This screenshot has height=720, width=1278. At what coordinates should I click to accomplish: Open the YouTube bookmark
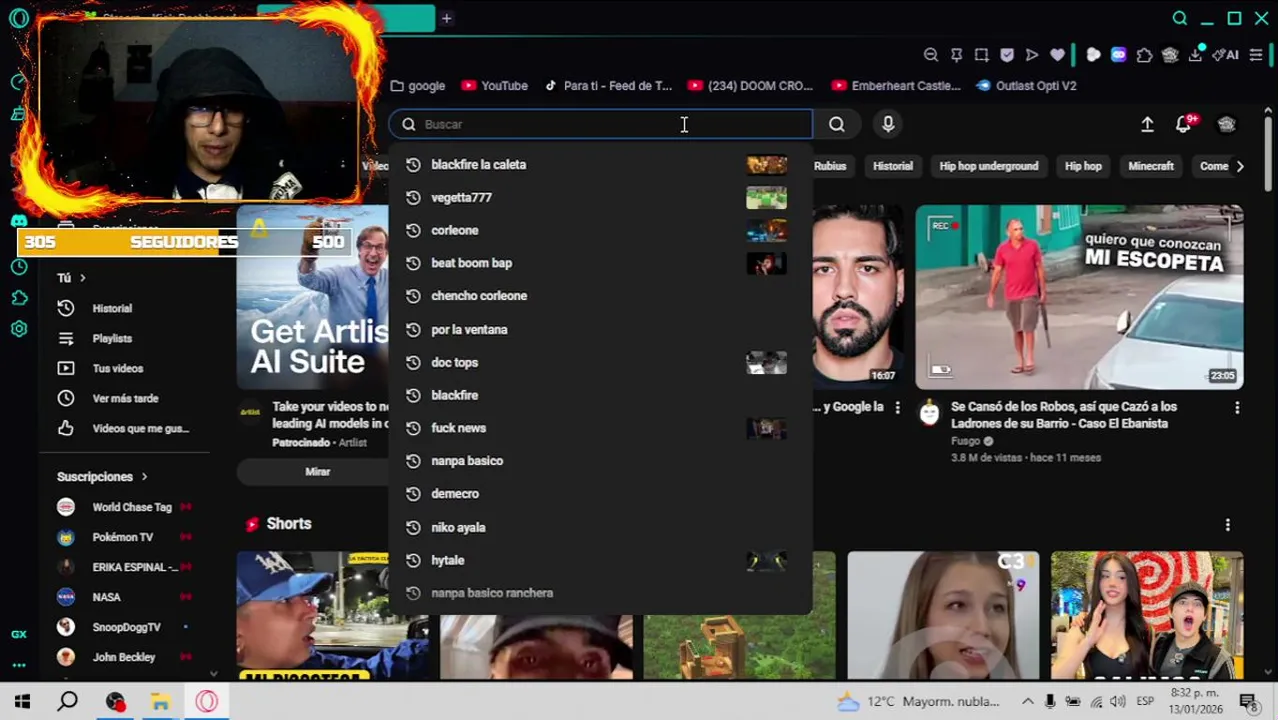pyautogui.click(x=494, y=86)
